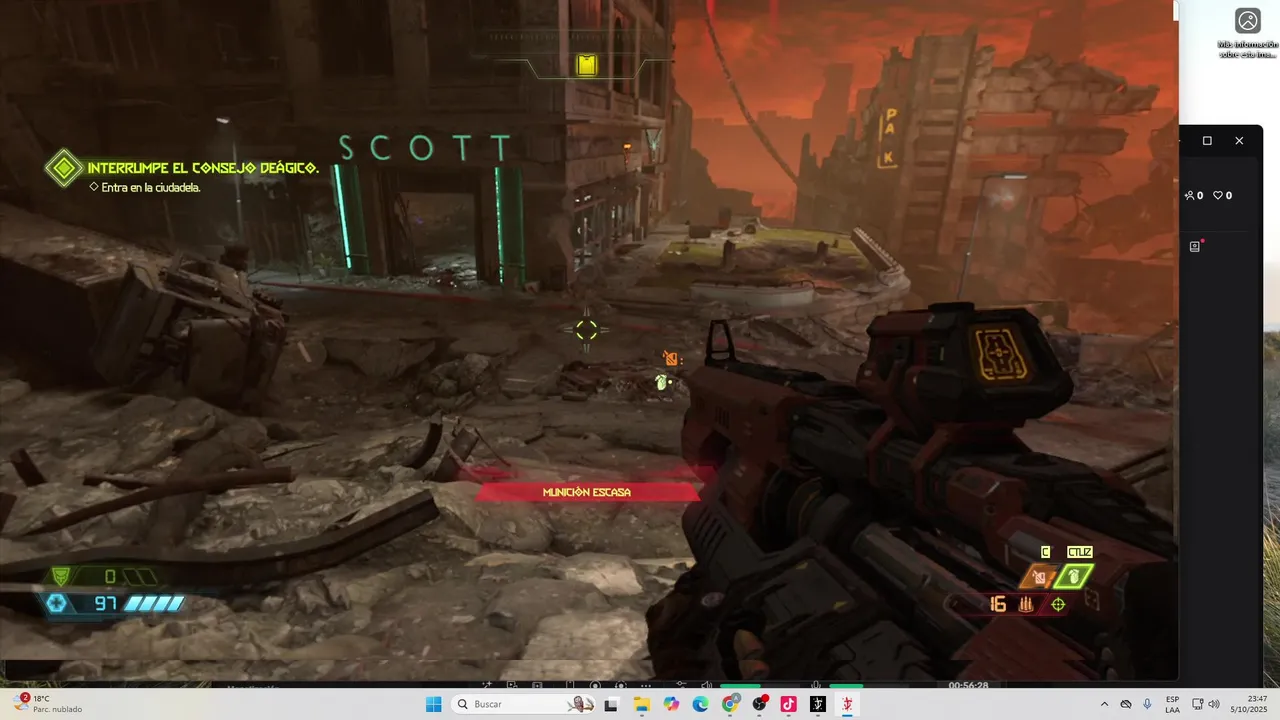Click the taskbar Buscar search box
1280x720 pixels.
click(x=523, y=704)
